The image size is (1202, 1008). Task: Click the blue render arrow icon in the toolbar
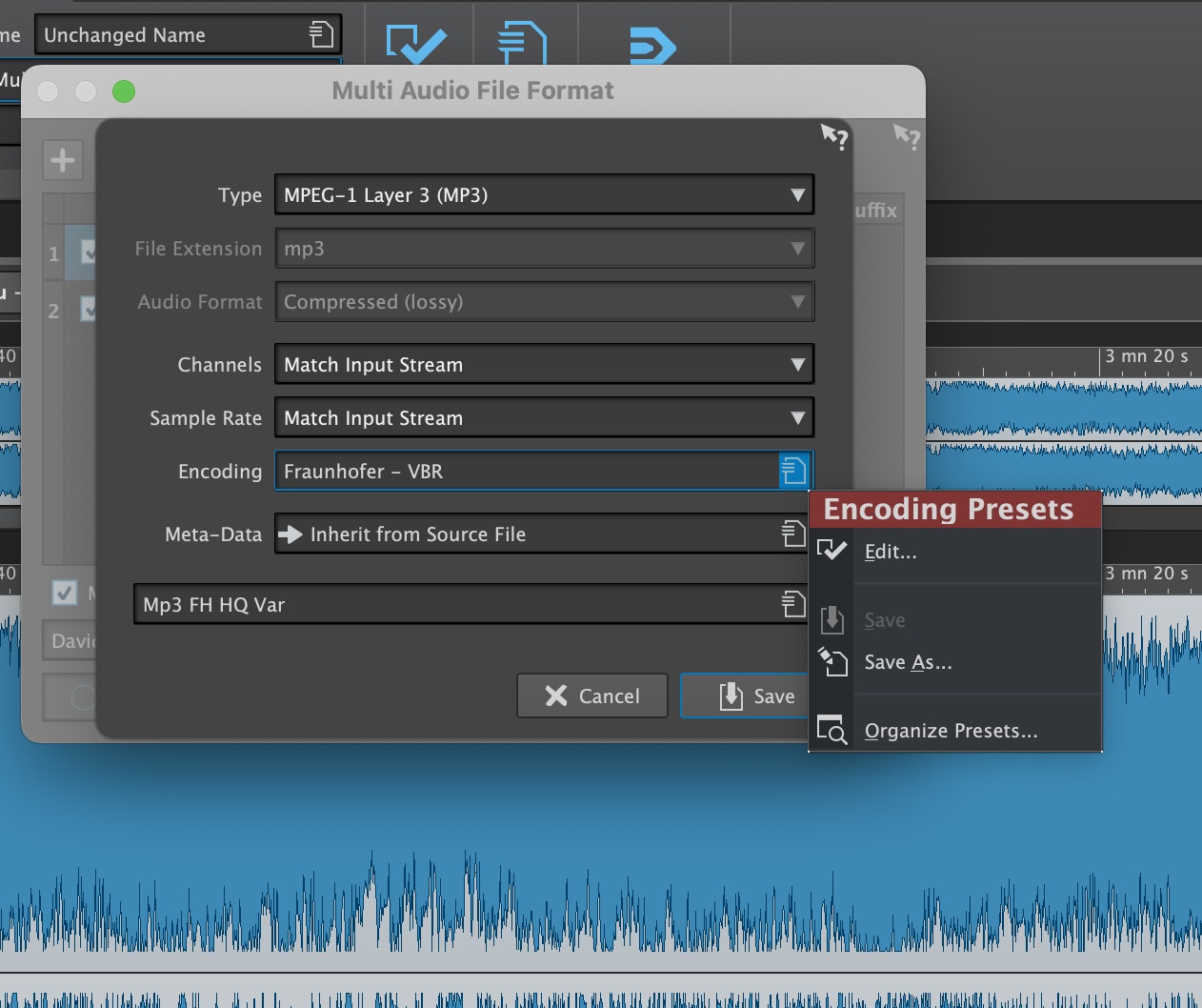point(651,46)
